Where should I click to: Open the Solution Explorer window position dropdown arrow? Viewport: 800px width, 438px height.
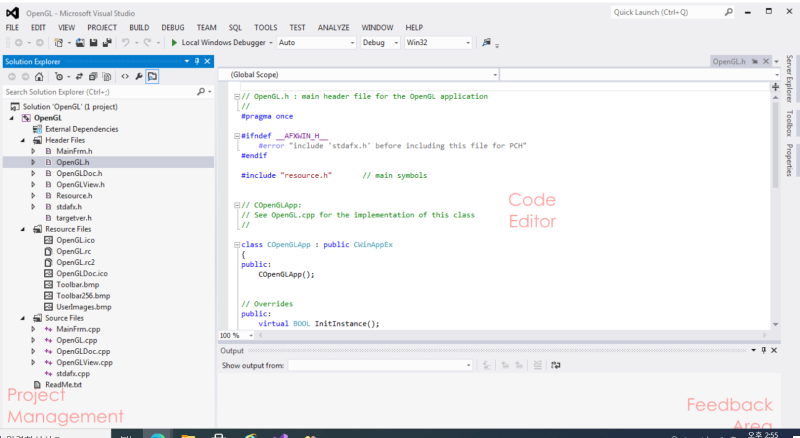pos(187,61)
